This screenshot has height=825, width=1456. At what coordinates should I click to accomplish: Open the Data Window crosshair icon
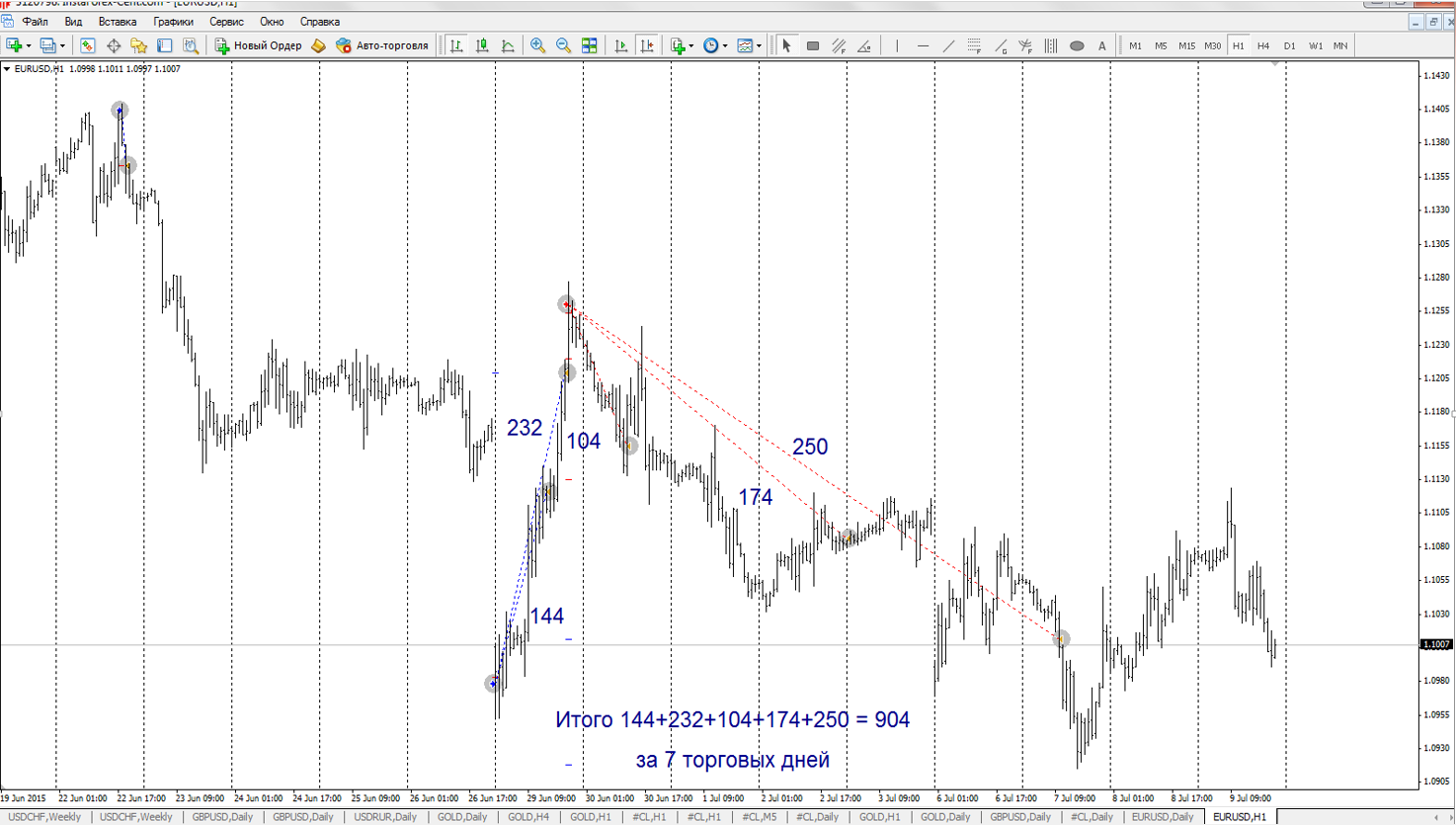coord(114,45)
